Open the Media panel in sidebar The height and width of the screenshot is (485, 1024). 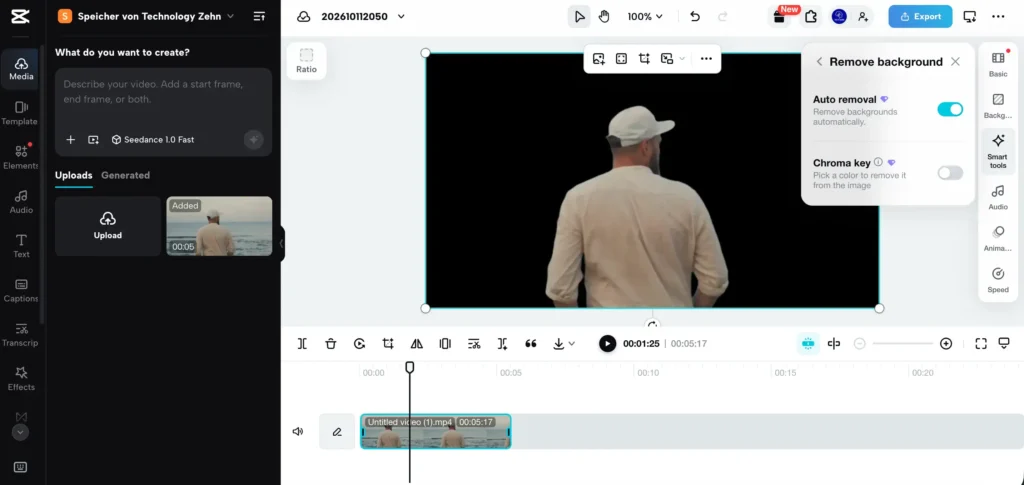click(x=21, y=69)
